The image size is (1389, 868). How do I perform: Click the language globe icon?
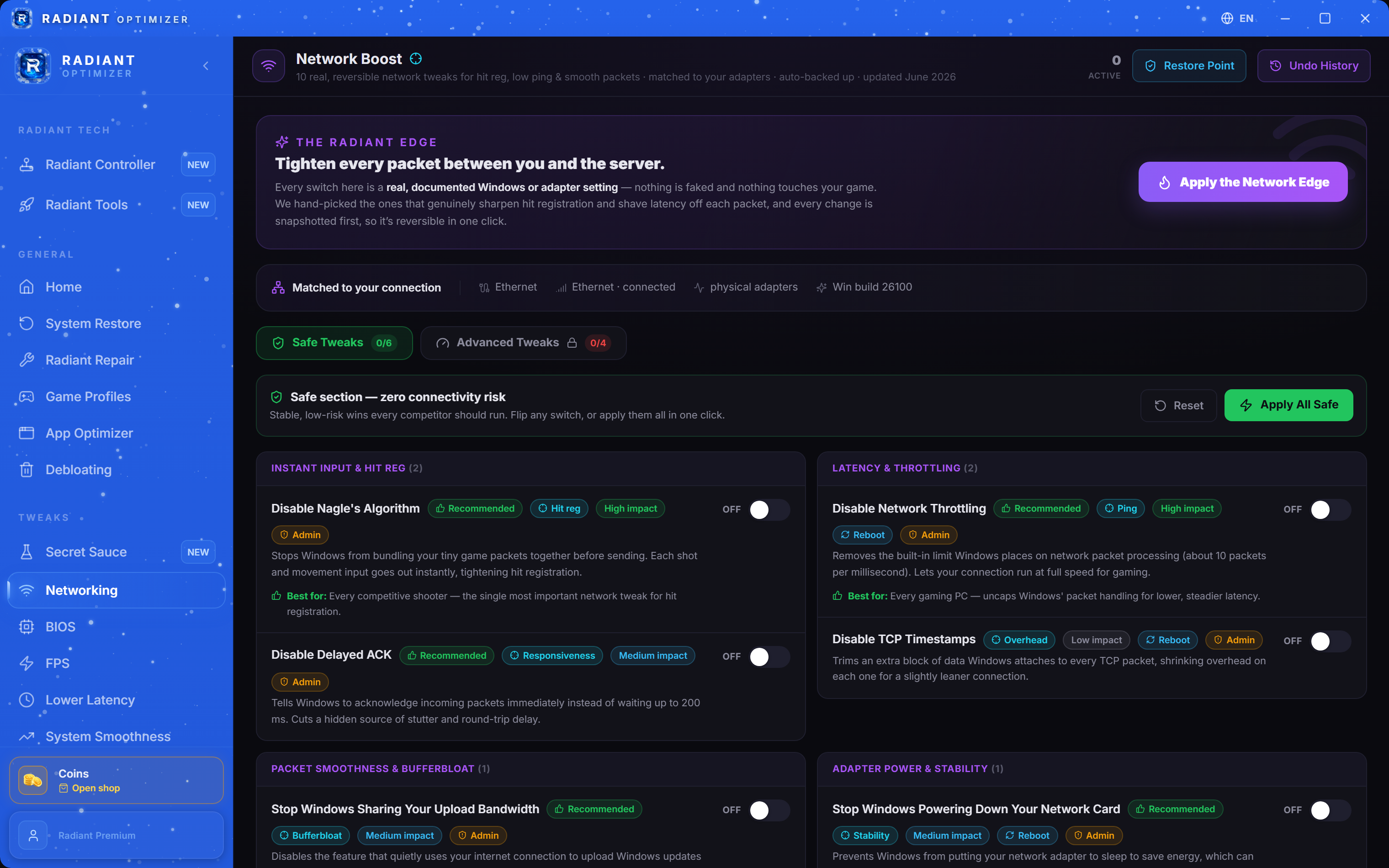pos(1227,18)
